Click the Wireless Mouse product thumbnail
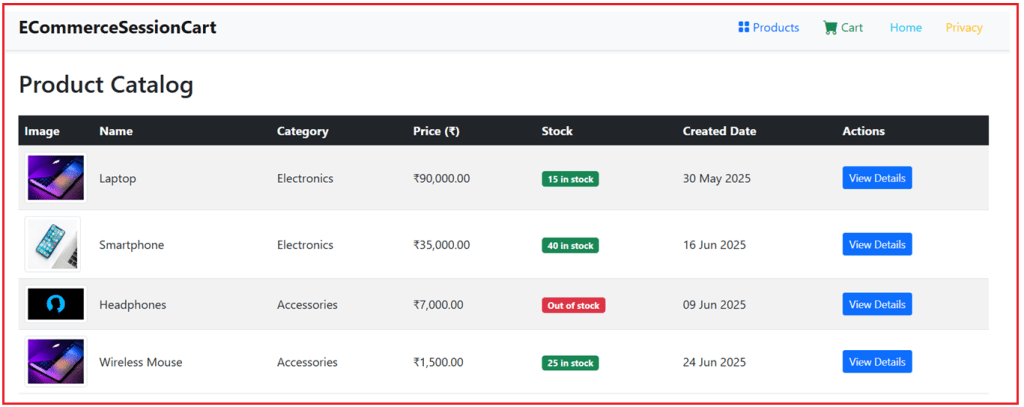1024x407 pixels. [x=56, y=362]
